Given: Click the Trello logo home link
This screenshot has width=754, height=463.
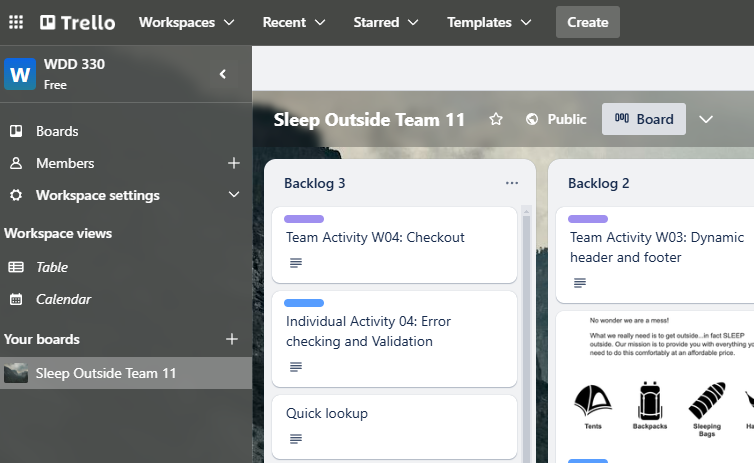Looking at the screenshot, I should (77, 22).
